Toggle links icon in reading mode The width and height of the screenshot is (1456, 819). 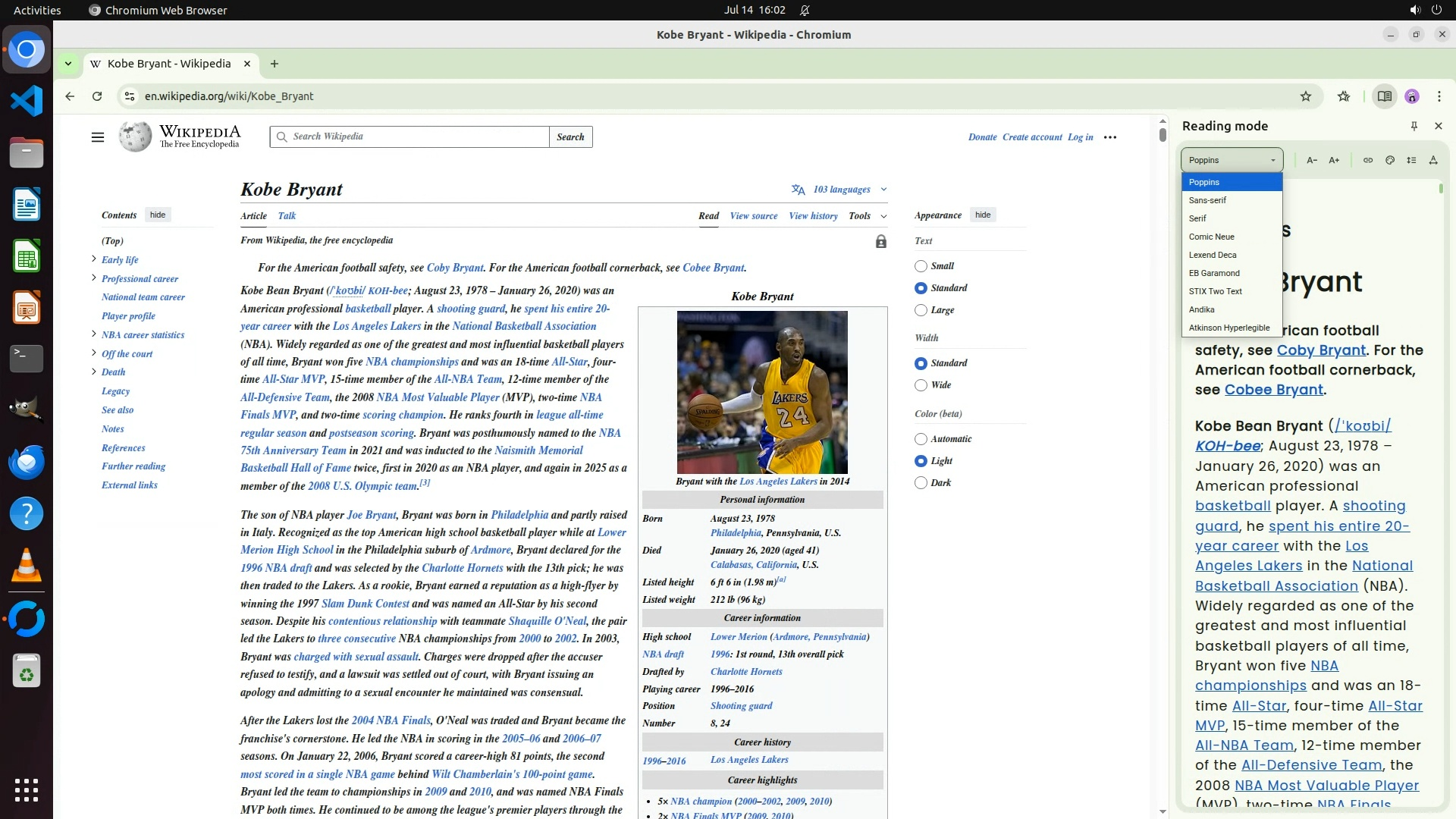(x=1367, y=160)
